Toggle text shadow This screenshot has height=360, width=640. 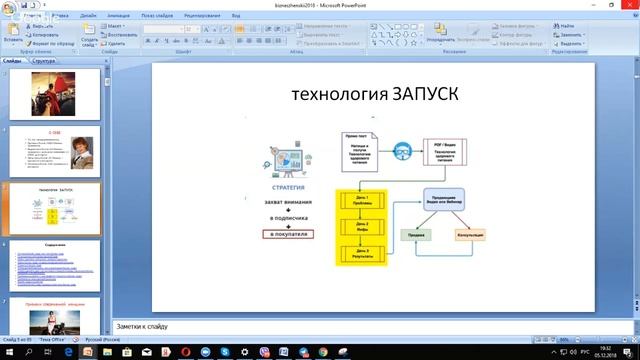pyautogui.click(x=186, y=41)
